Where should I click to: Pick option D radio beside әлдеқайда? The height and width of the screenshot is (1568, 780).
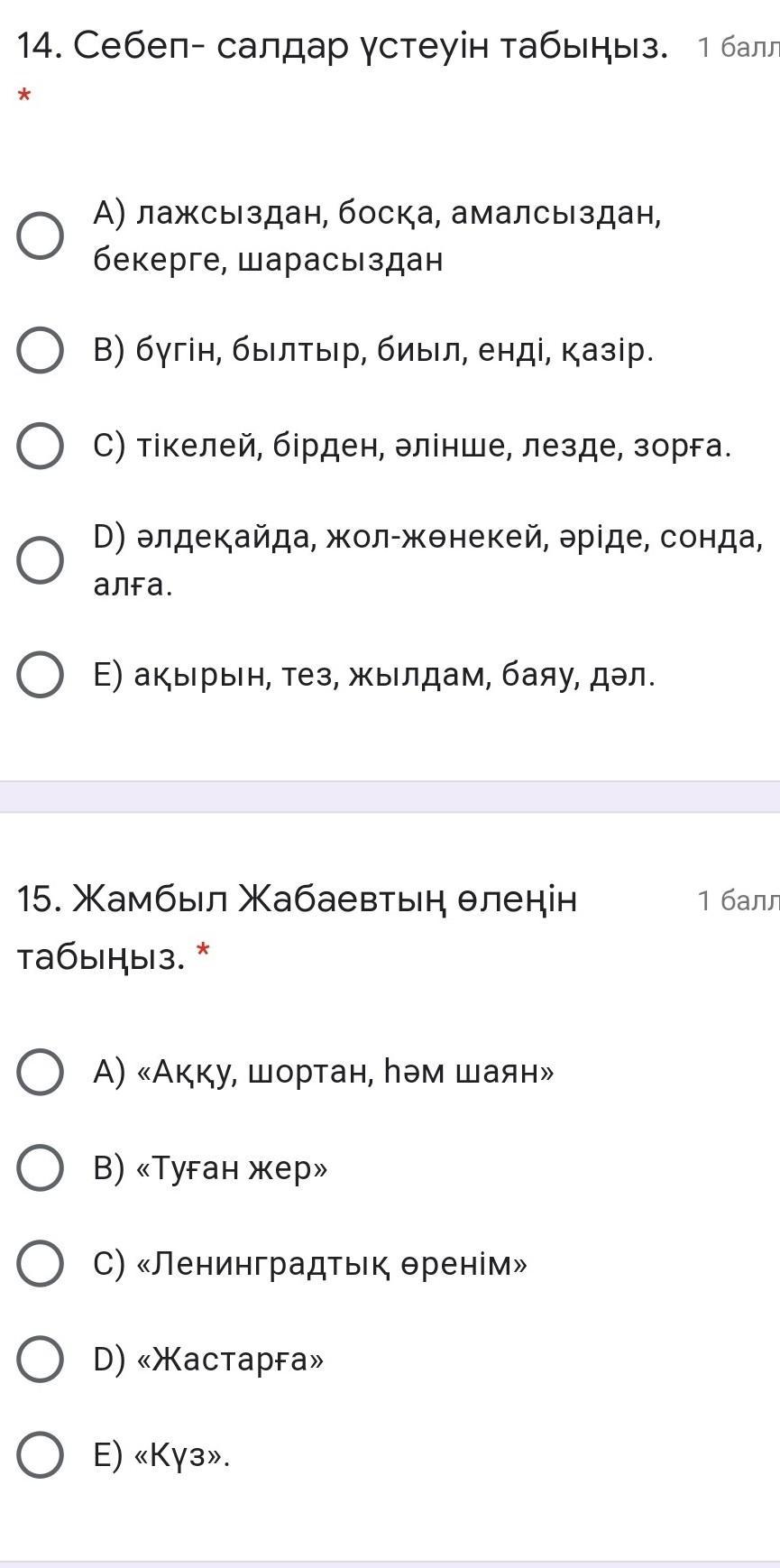(x=41, y=560)
